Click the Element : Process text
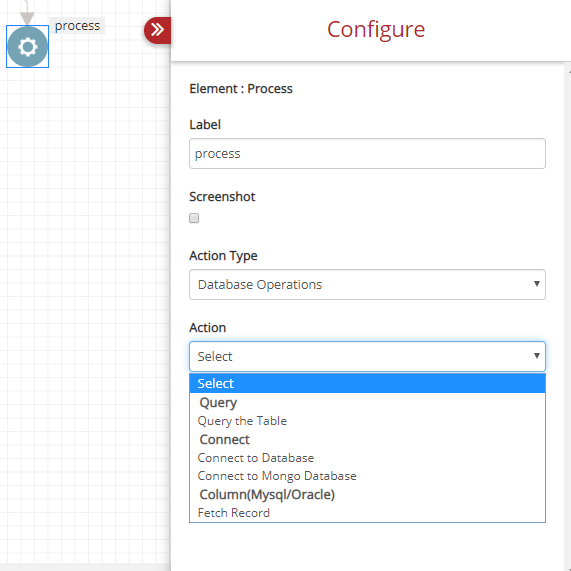The height and width of the screenshot is (571, 571). click(241, 89)
